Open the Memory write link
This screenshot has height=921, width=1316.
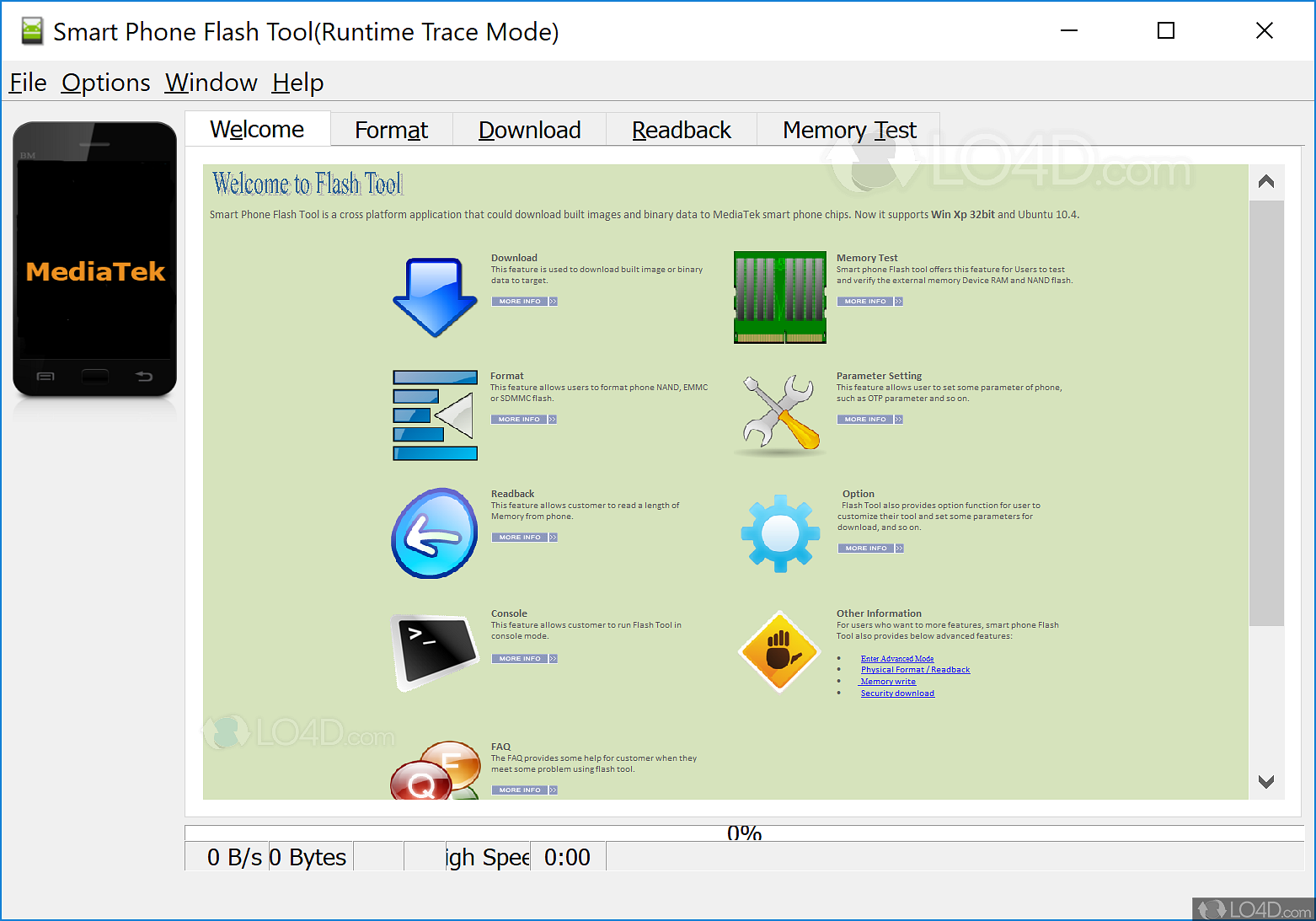888,682
